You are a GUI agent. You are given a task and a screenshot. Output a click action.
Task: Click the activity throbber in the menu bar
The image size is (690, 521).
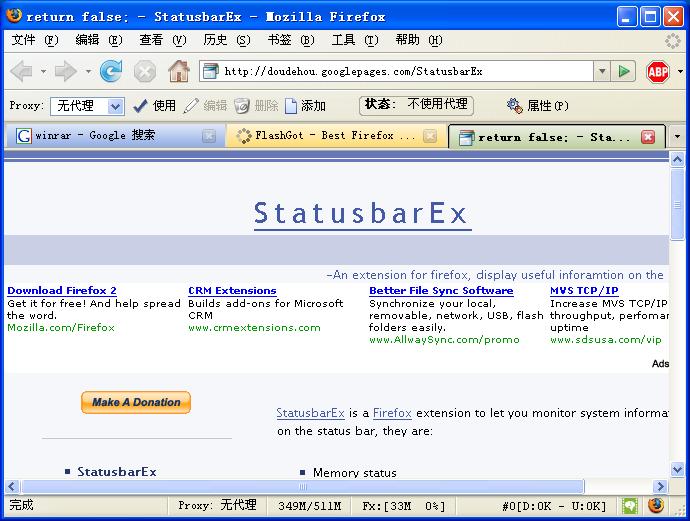tap(672, 41)
